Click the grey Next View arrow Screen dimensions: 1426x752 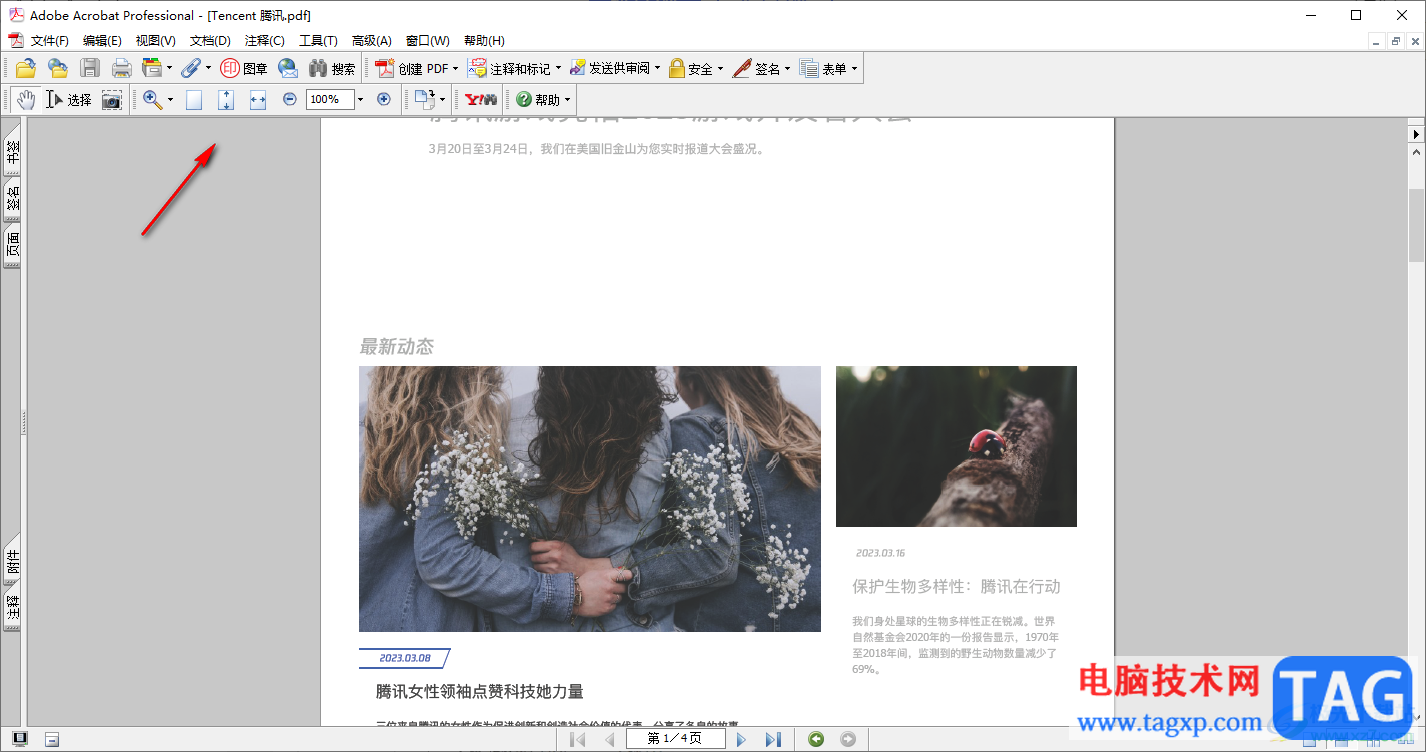848,739
